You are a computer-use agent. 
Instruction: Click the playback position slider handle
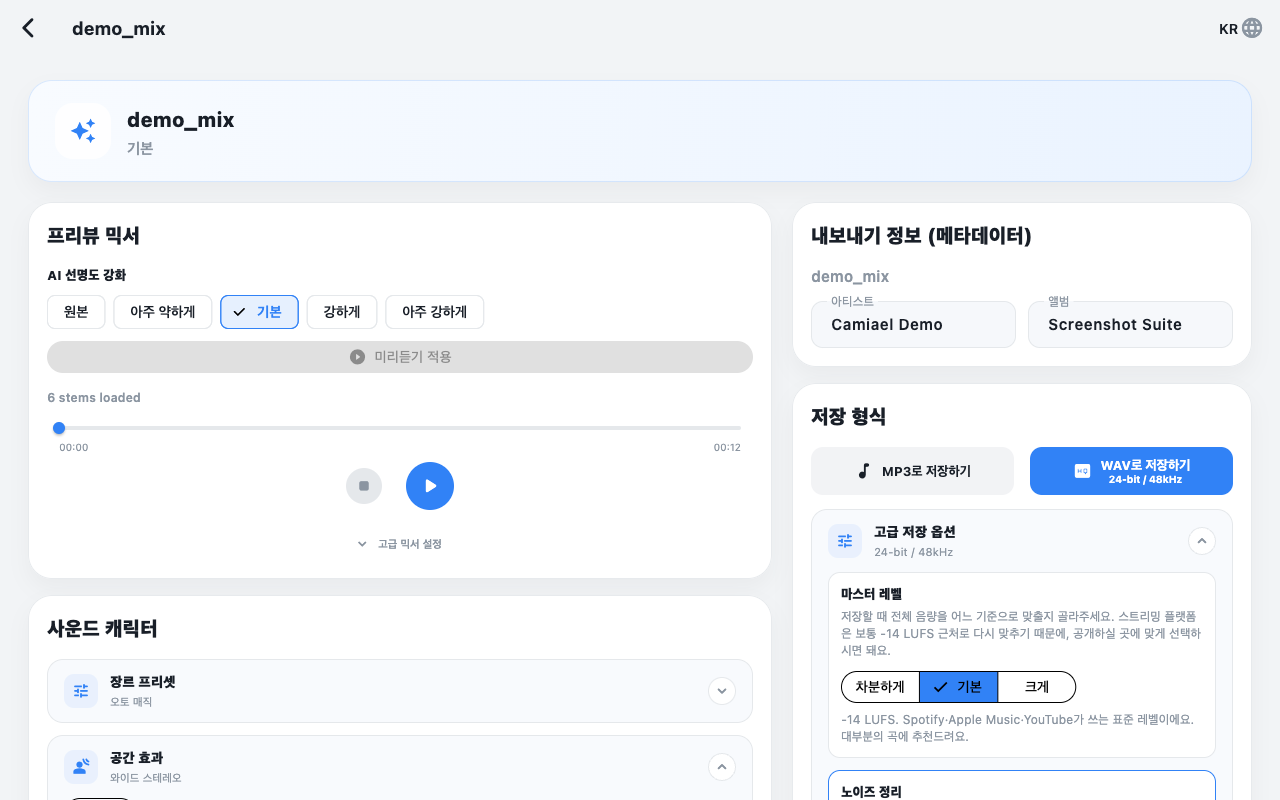tap(59, 428)
